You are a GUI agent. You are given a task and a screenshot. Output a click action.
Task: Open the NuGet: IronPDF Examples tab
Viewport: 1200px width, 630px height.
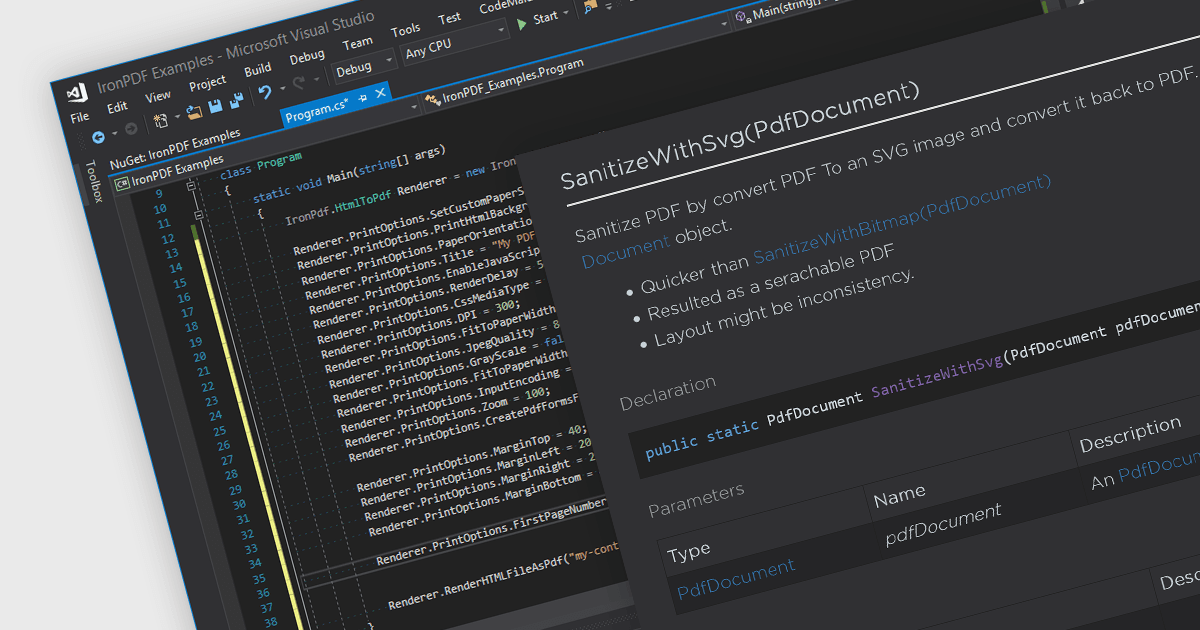pyautogui.click(x=175, y=148)
